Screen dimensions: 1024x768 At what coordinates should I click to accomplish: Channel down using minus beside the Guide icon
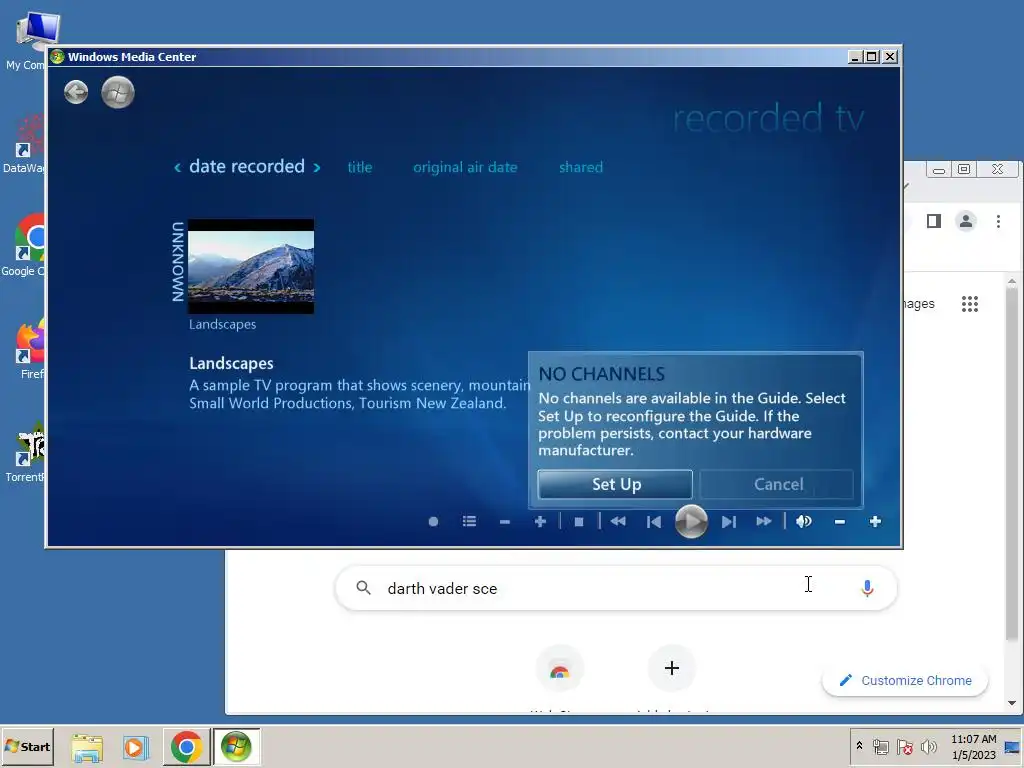click(504, 522)
